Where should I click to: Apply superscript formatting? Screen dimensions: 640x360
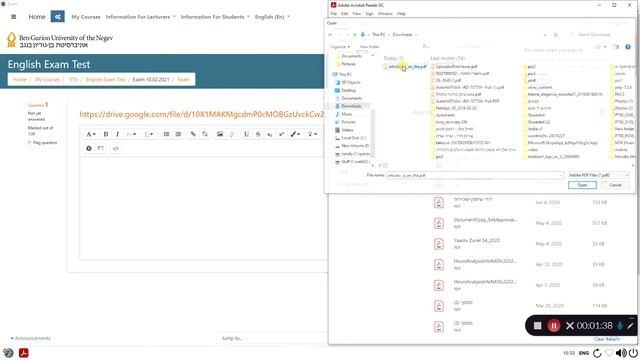click(x=282, y=134)
